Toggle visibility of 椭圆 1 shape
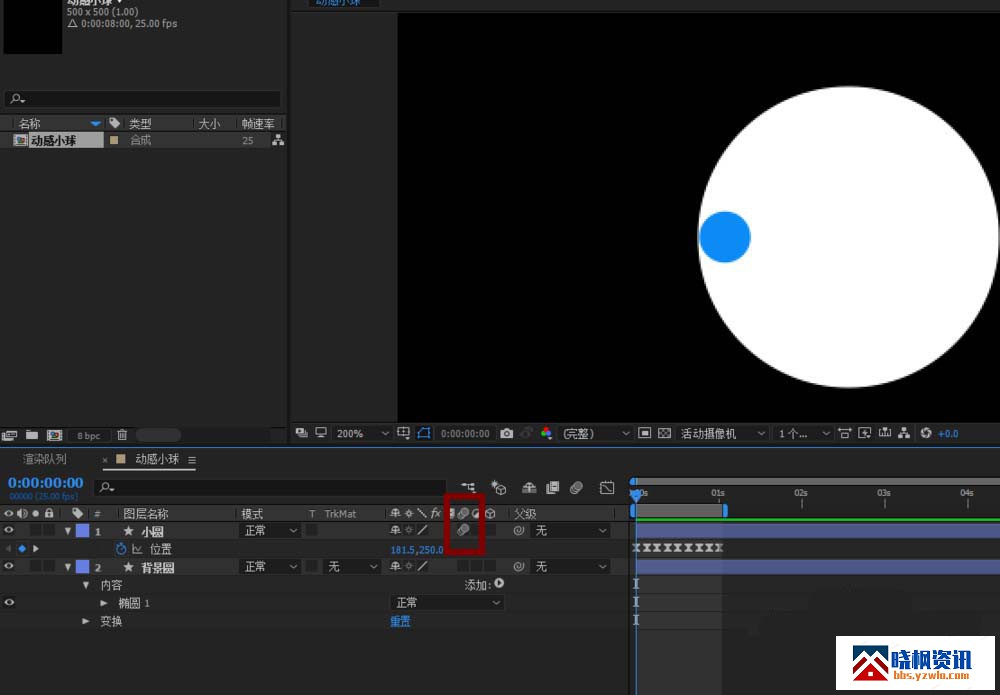The height and width of the screenshot is (695, 1000). 9,602
